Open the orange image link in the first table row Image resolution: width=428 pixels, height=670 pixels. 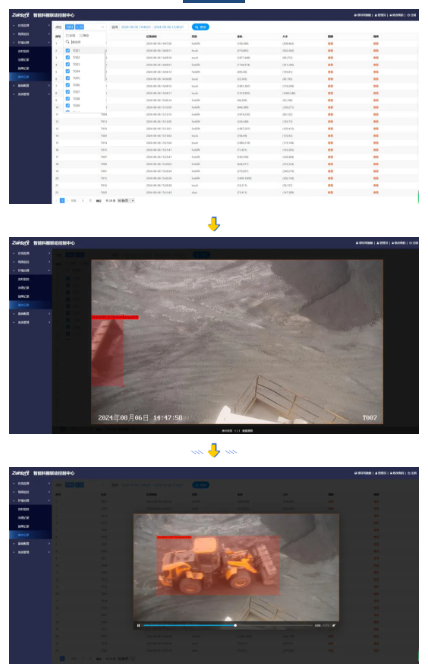(330, 44)
